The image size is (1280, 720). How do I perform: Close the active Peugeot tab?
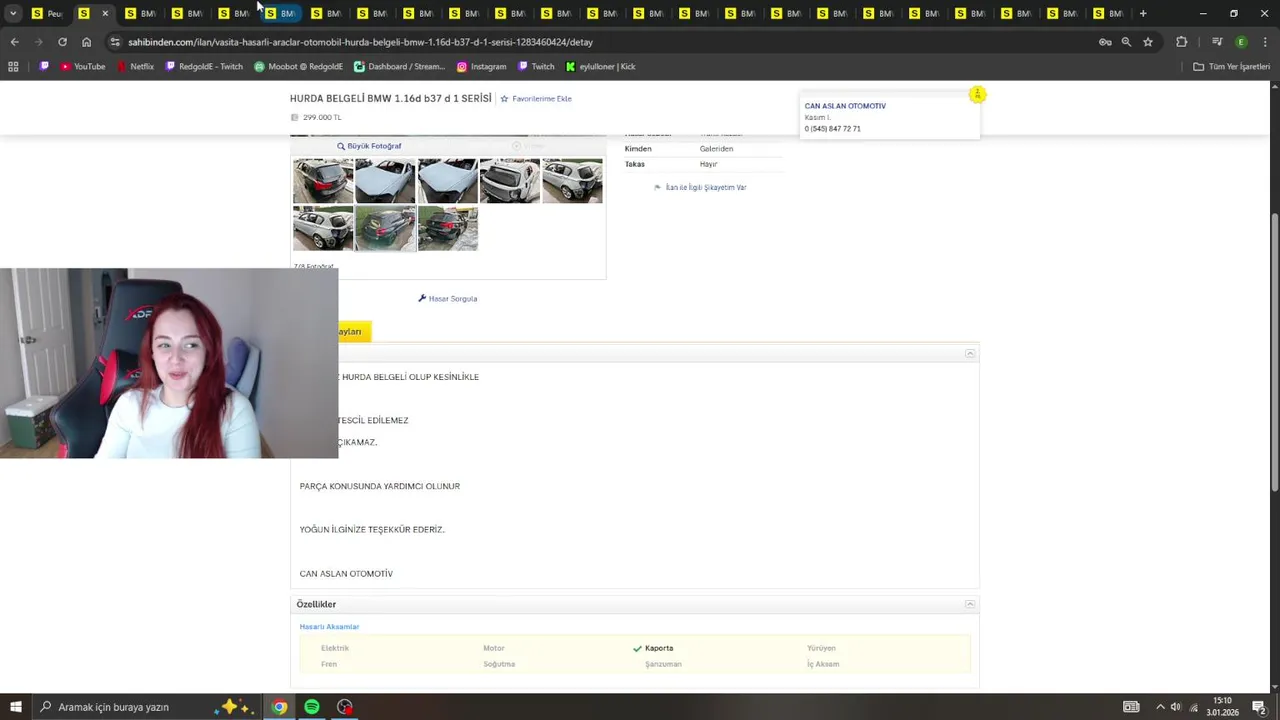(x=105, y=13)
